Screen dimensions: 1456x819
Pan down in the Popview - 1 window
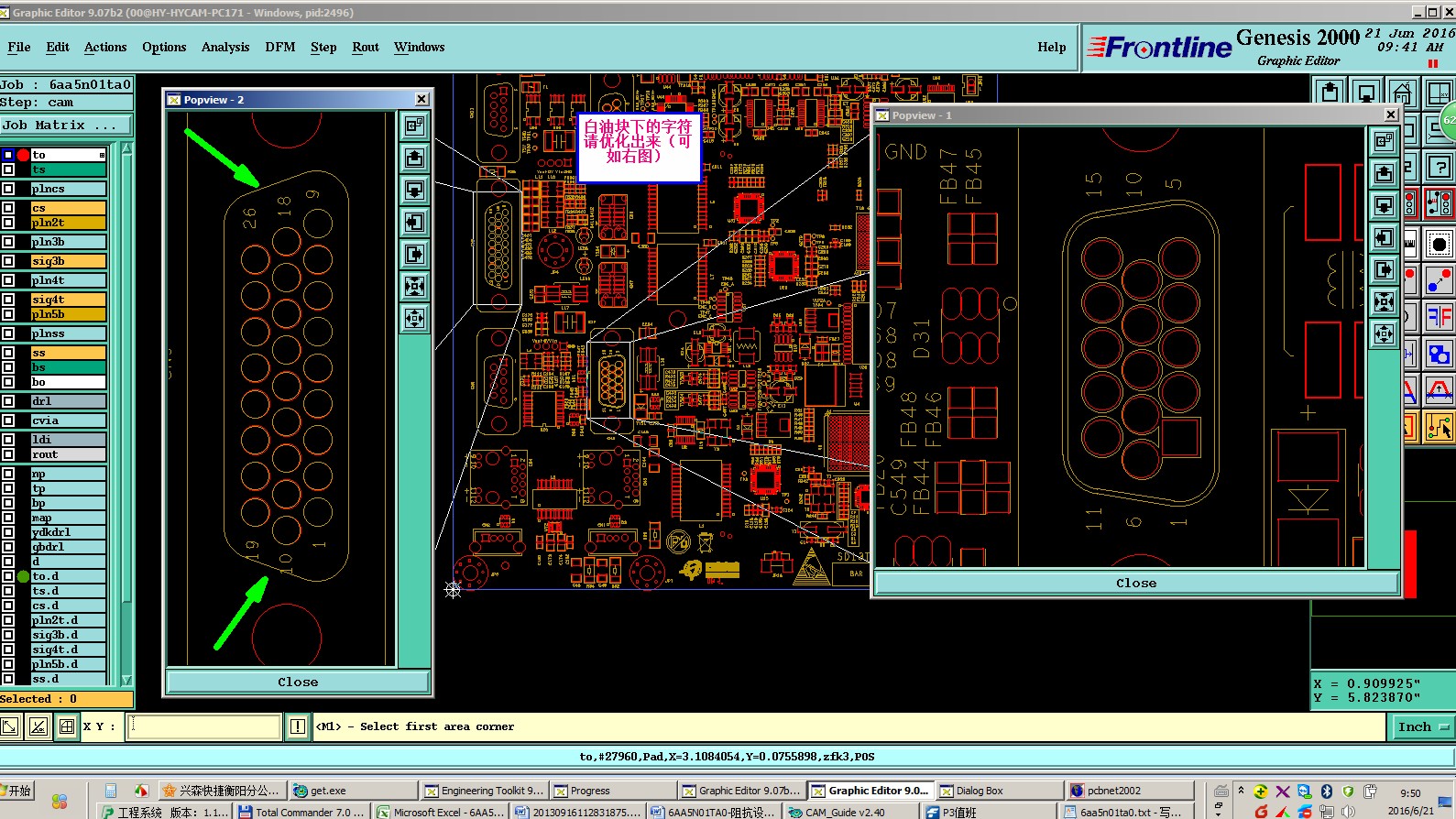pos(1385,205)
